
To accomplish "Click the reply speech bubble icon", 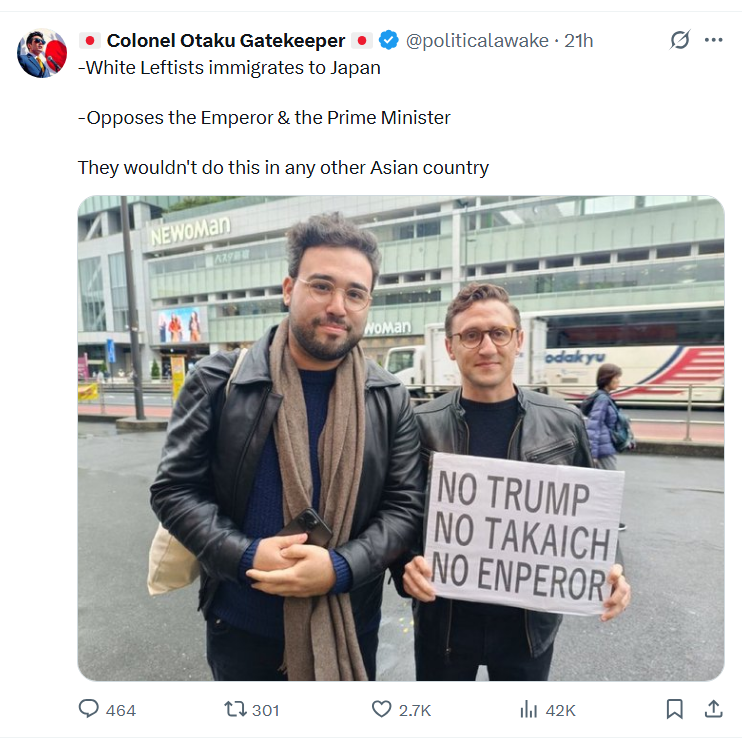I will (x=88, y=709).
